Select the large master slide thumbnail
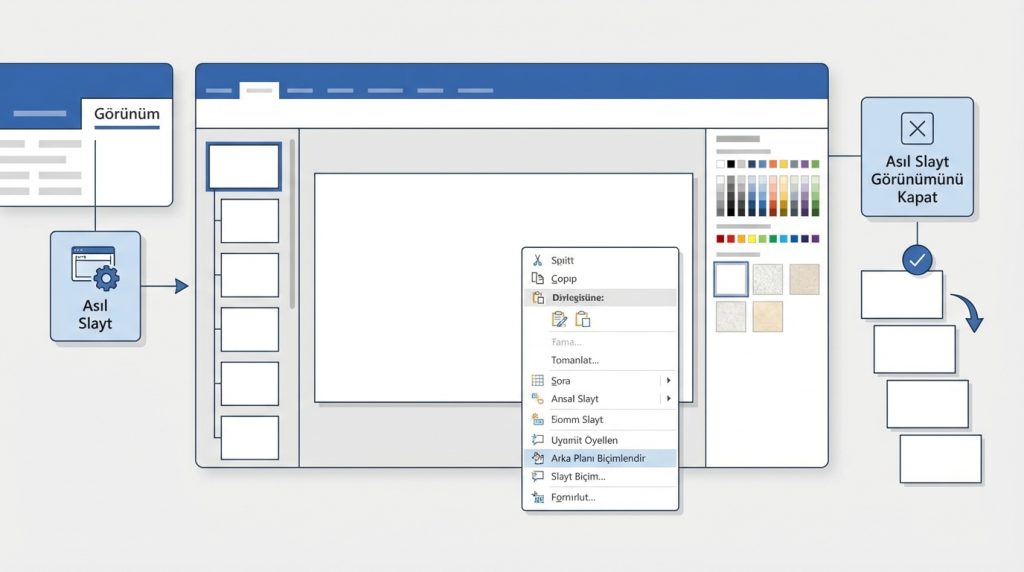The width and height of the screenshot is (1024, 572). pyautogui.click(x=244, y=167)
